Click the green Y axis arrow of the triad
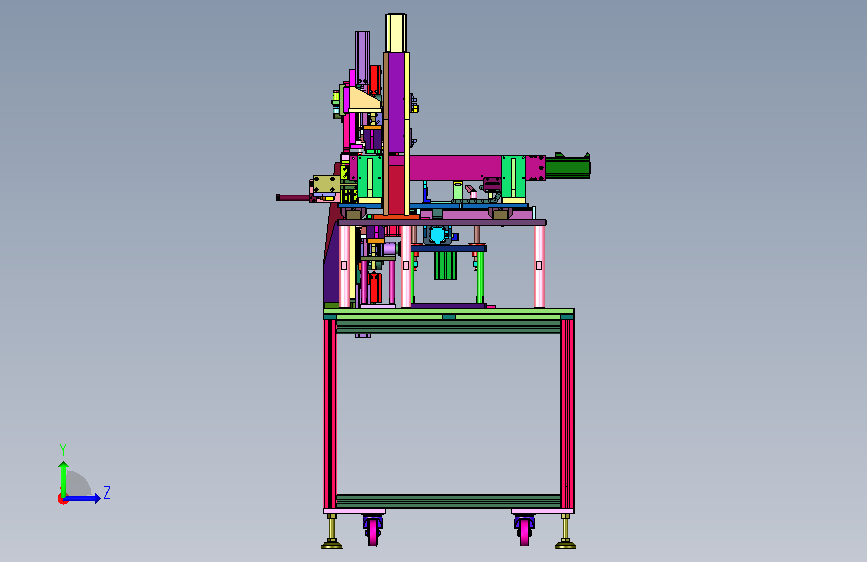 (64, 478)
